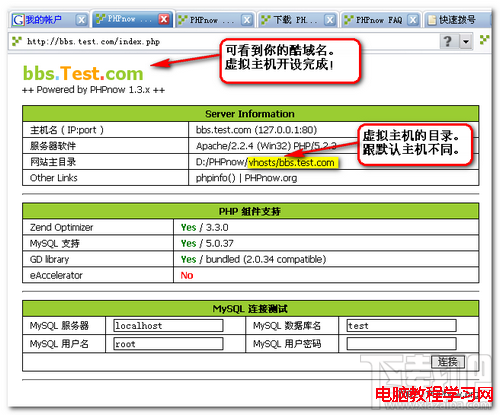Click the MySQL 用户密码 field

pyautogui.click(x=401, y=344)
